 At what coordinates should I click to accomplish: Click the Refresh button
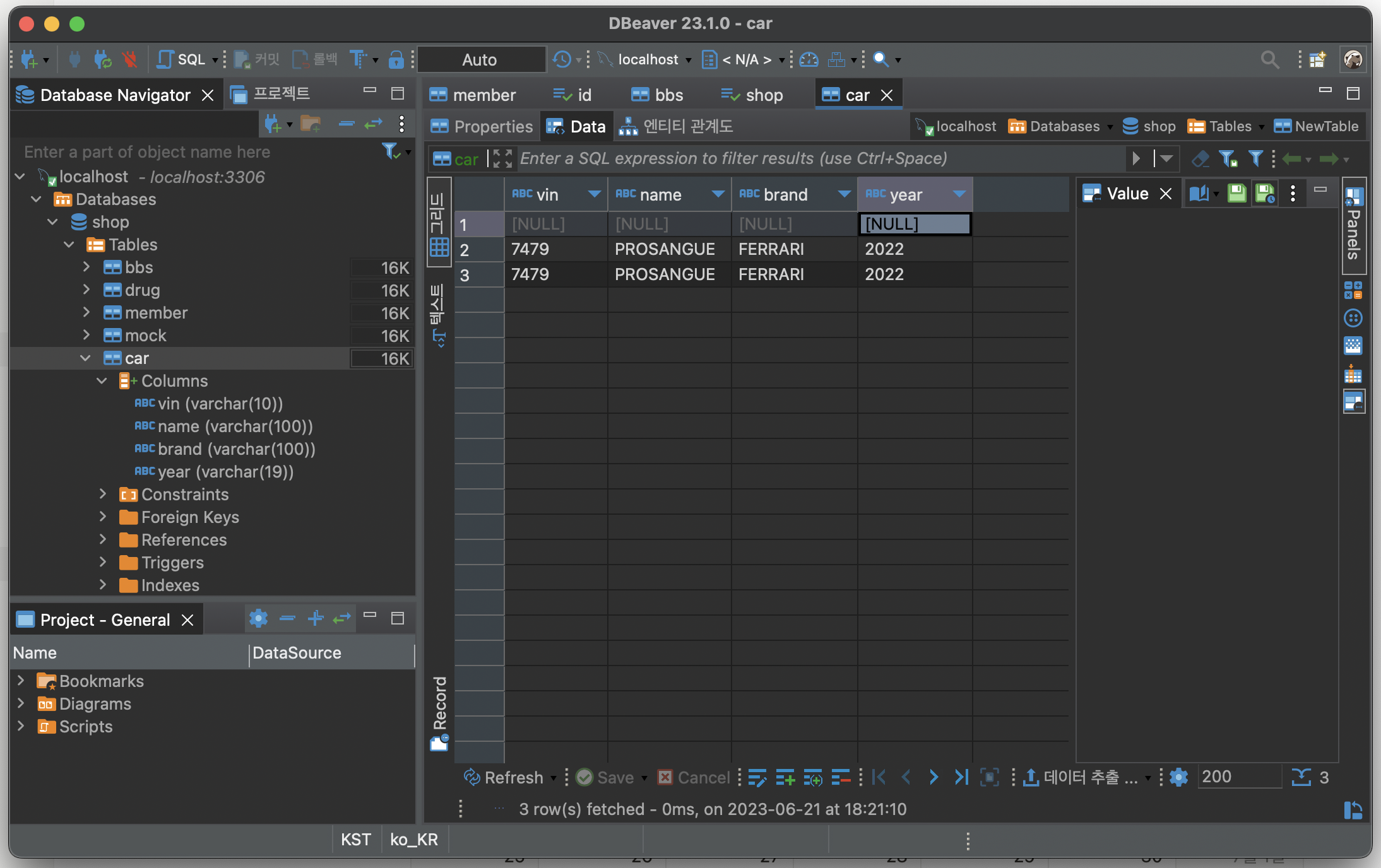504,777
